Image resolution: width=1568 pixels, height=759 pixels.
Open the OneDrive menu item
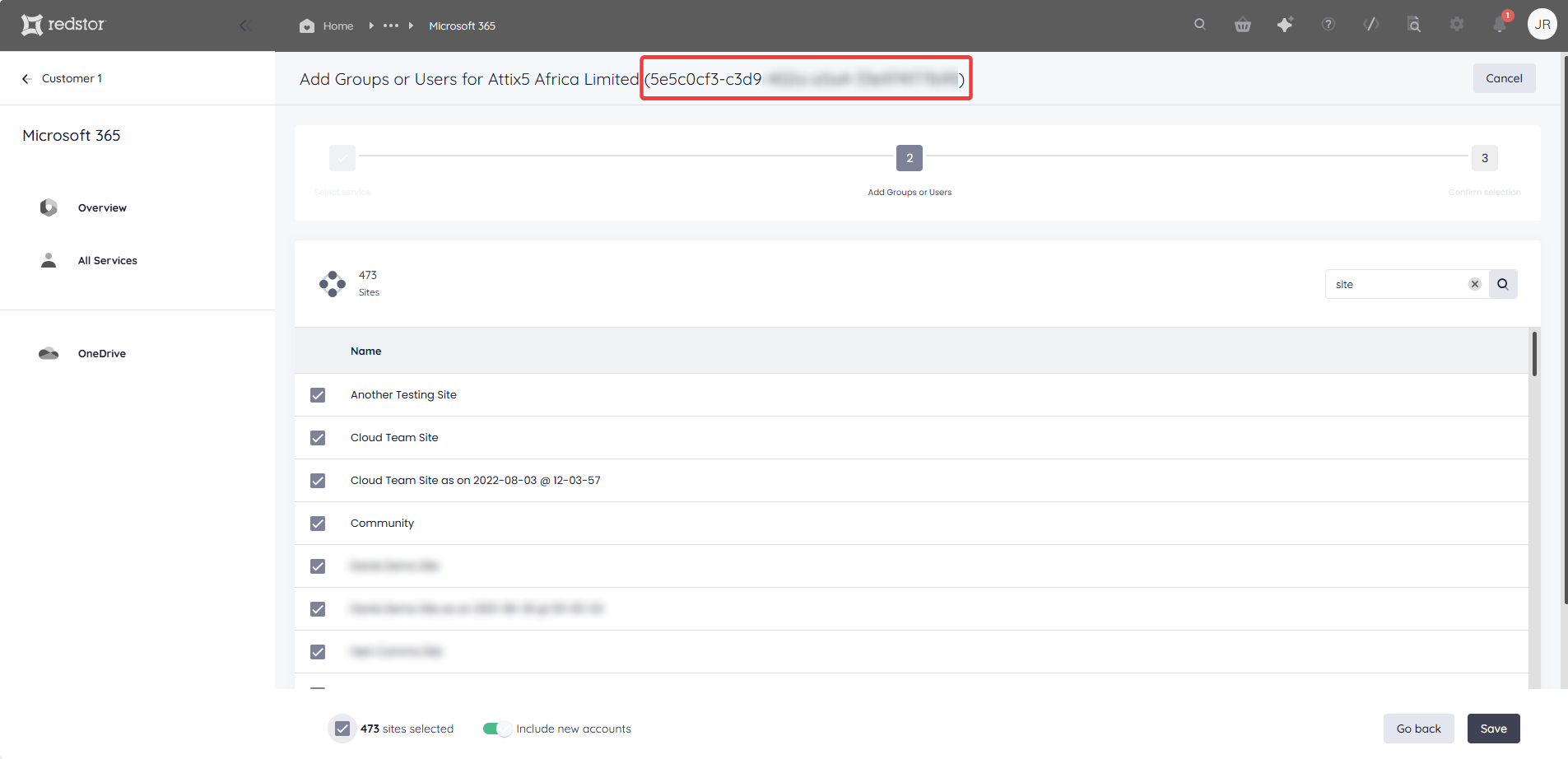(x=102, y=353)
